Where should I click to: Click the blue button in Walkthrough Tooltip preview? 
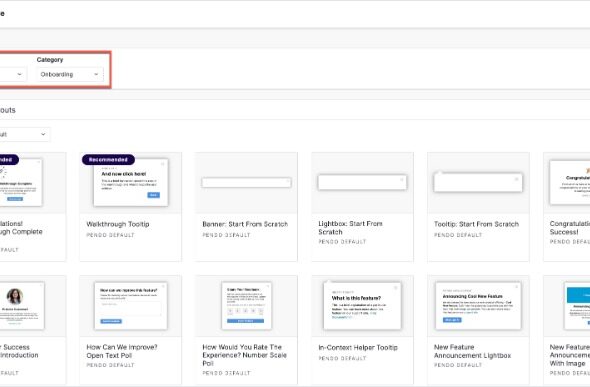pos(154,195)
